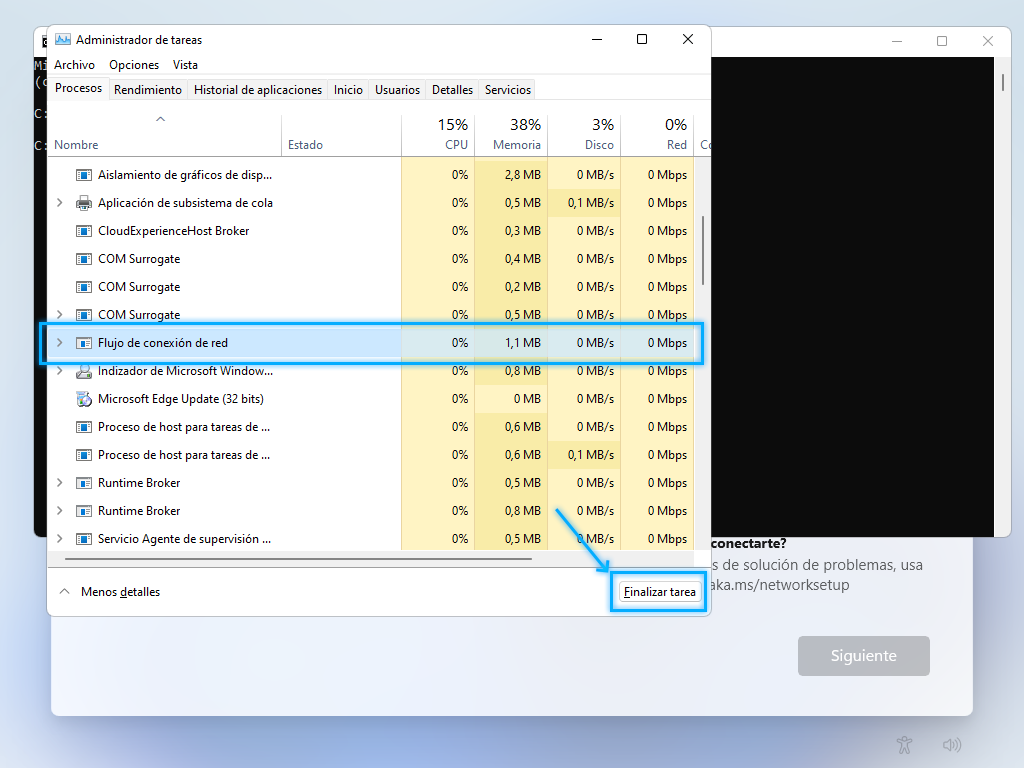Maximize the Administrador de tareas window
The height and width of the screenshot is (768, 1024).
click(x=642, y=39)
